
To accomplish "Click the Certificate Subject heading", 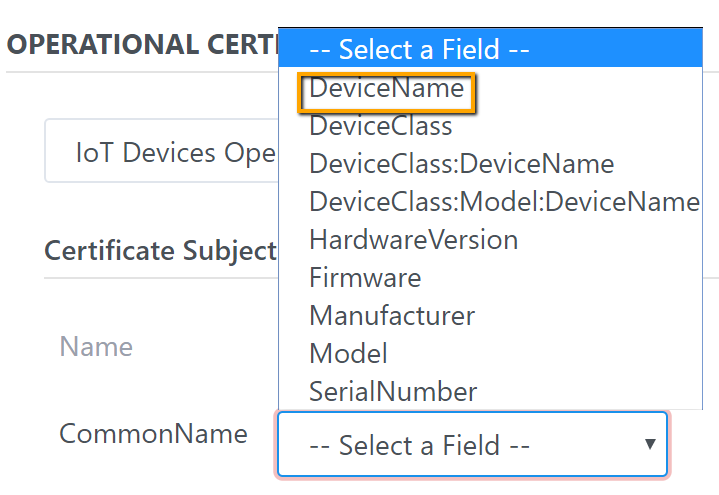I will point(159,250).
